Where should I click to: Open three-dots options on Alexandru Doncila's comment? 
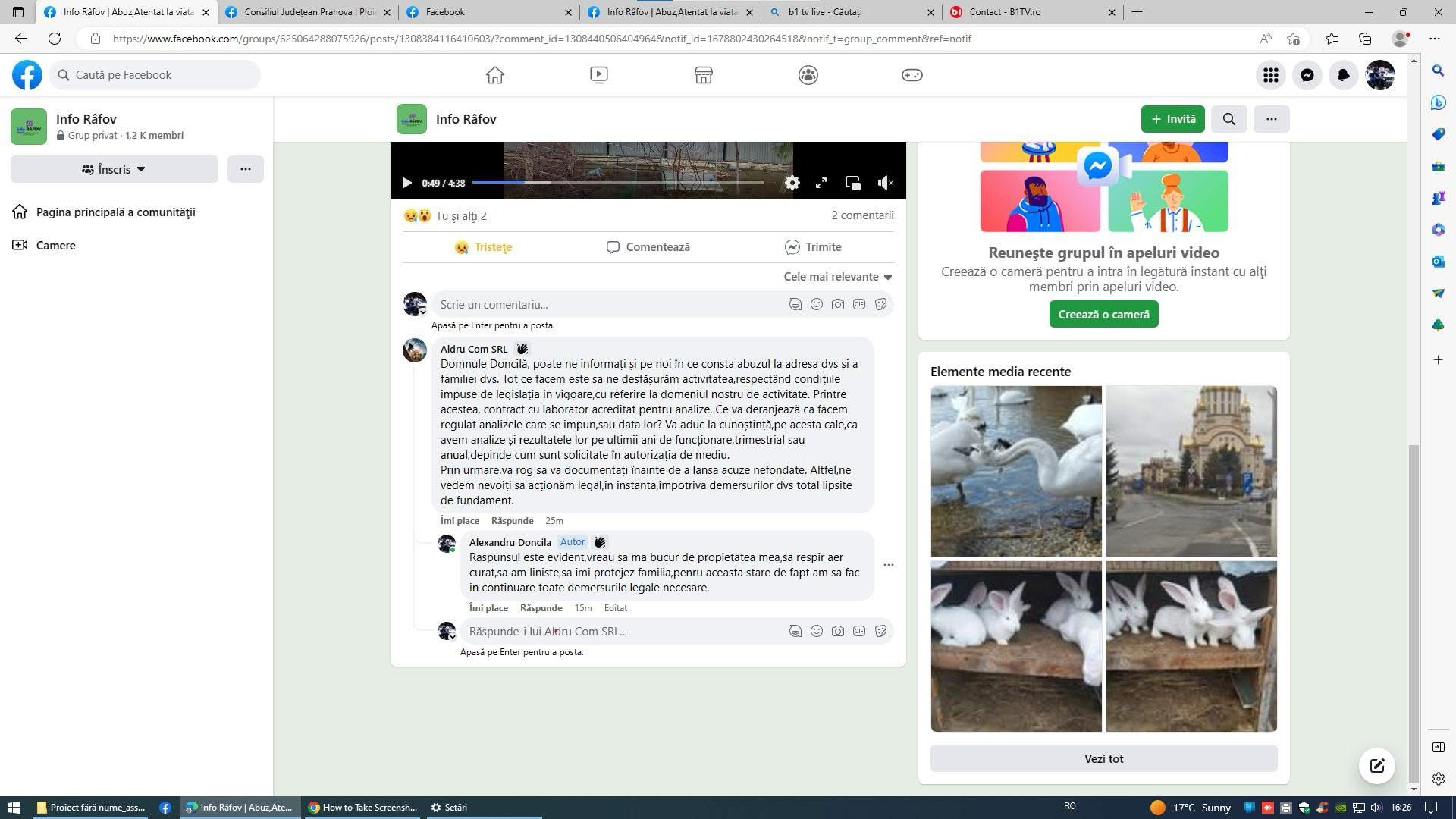(888, 565)
